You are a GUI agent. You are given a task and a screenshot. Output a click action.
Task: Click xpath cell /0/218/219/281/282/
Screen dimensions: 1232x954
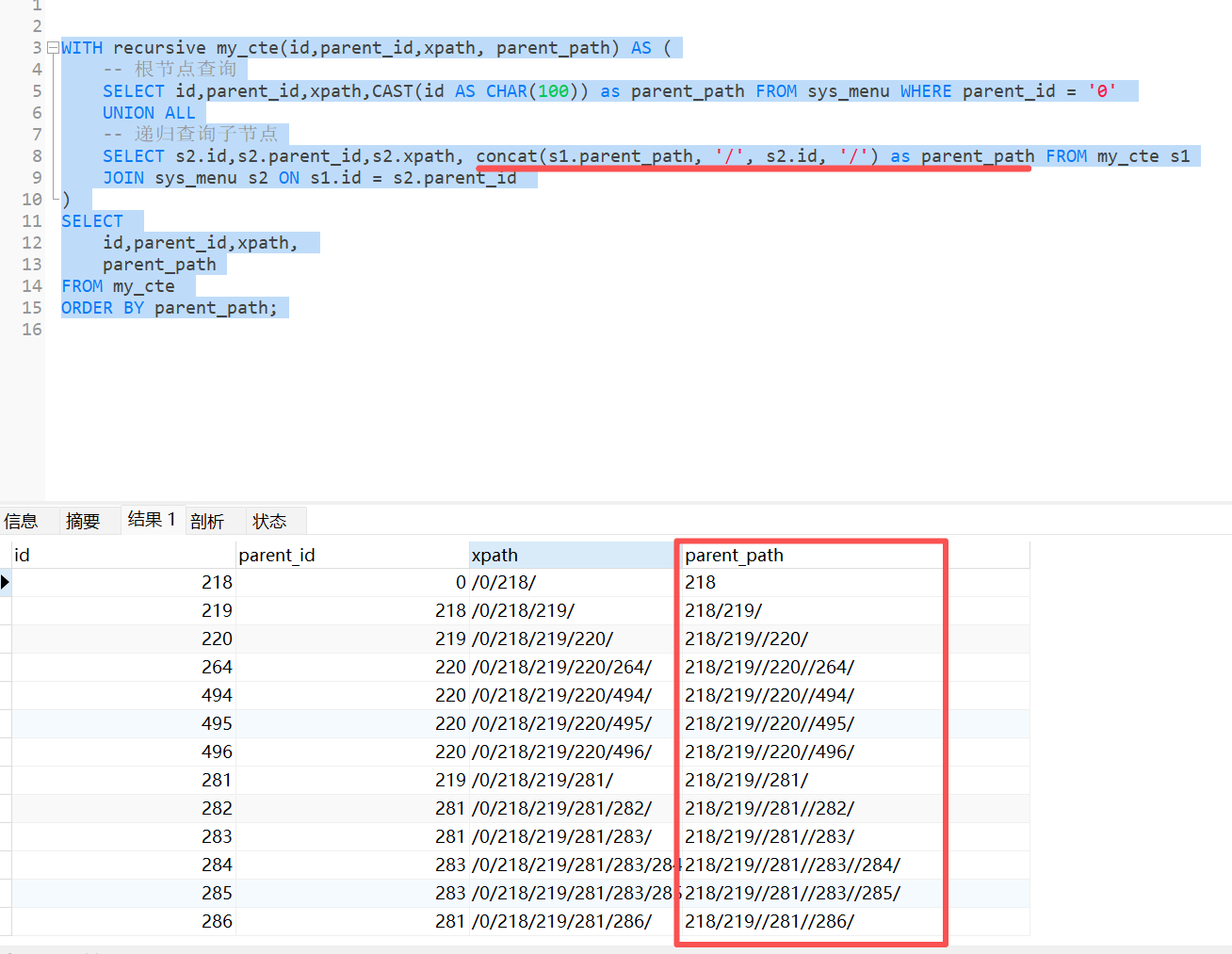pyautogui.click(x=575, y=808)
